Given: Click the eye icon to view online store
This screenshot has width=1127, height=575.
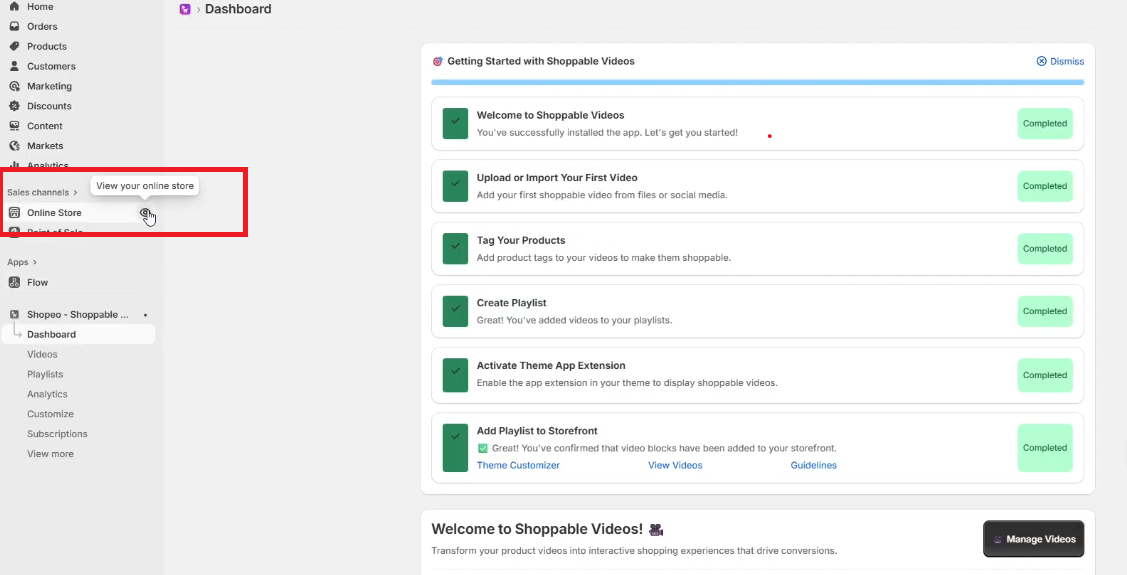Looking at the screenshot, I should coord(145,213).
